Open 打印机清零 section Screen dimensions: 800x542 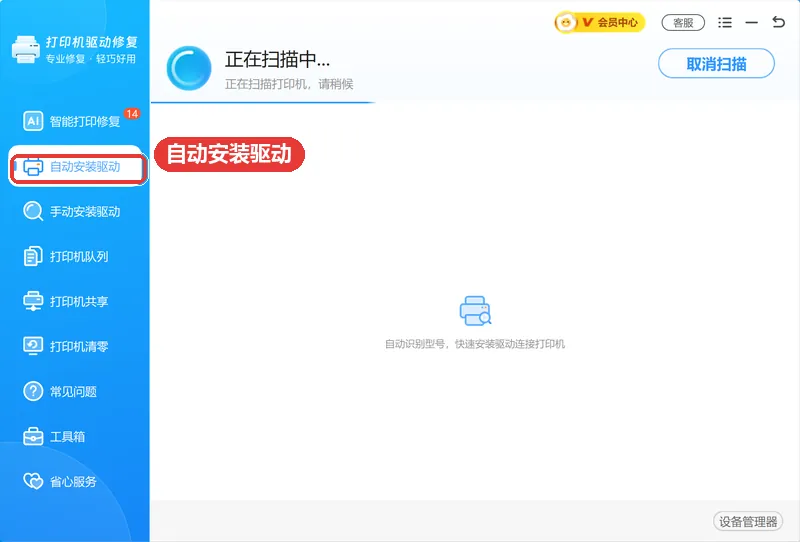77,346
